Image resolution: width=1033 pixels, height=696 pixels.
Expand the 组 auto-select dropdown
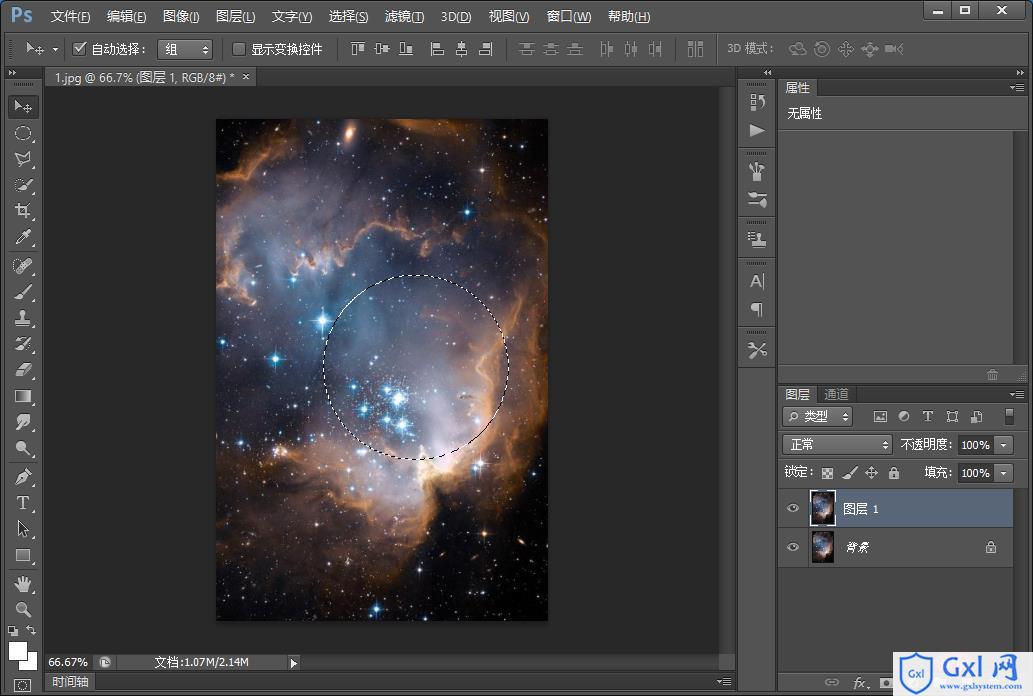tap(184, 49)
